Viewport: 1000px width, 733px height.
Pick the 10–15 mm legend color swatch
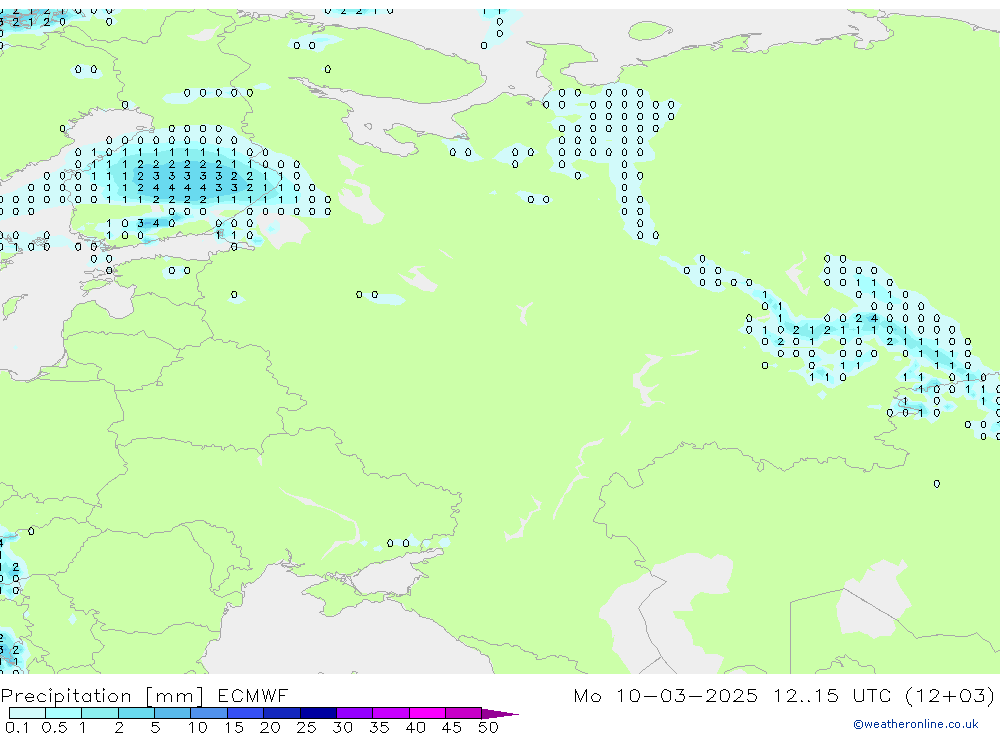coord(209,713)
